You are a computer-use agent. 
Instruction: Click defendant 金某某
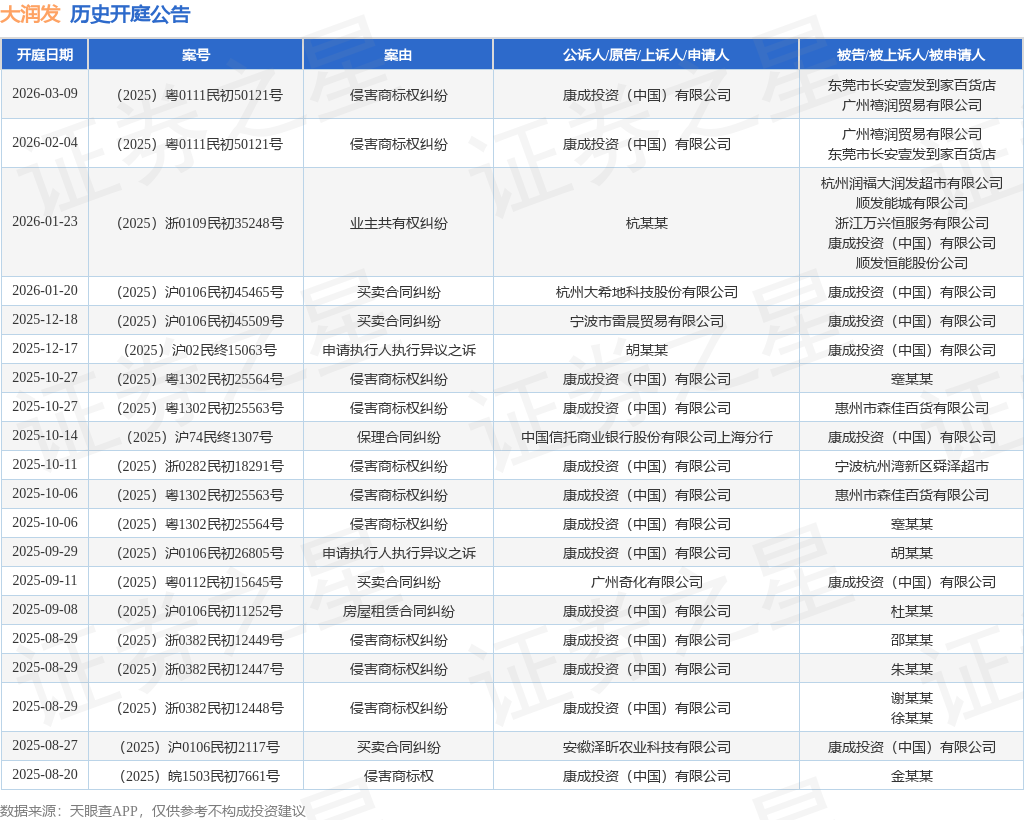[x=912, y=776]
